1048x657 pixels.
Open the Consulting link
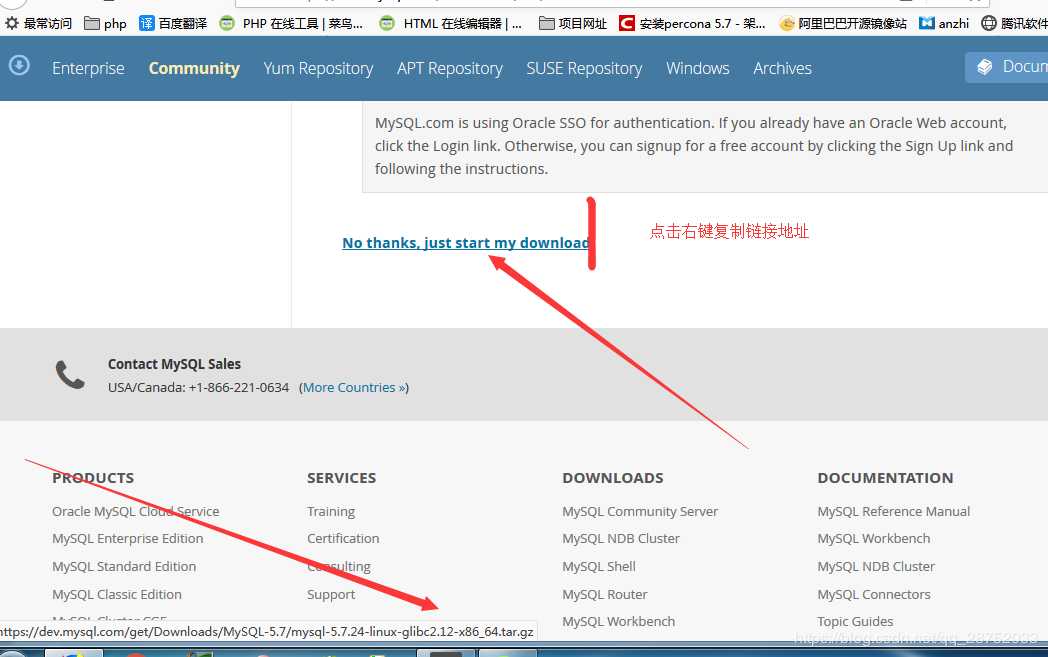coord(339,567)
